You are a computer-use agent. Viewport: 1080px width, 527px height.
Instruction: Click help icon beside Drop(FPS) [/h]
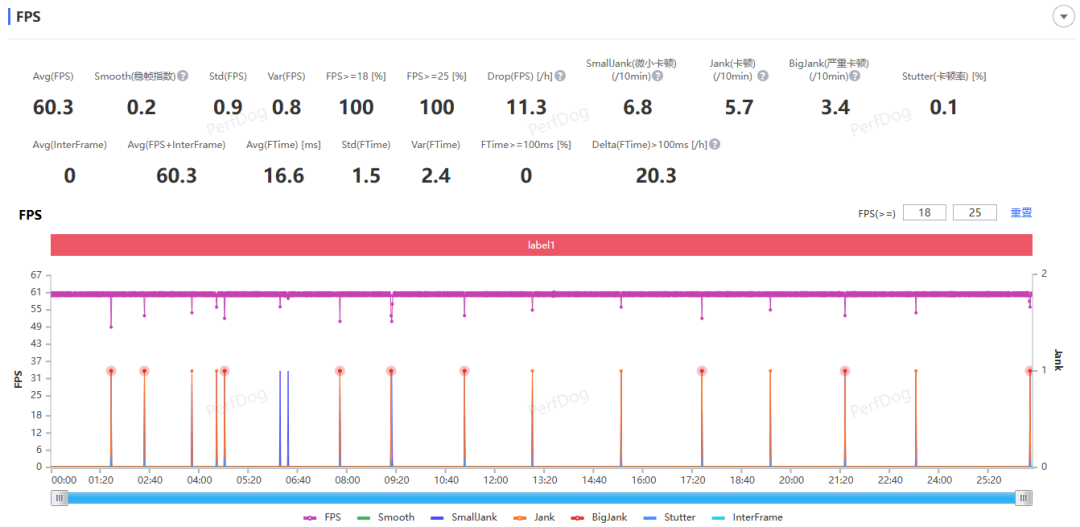click(x=561, y=76)
